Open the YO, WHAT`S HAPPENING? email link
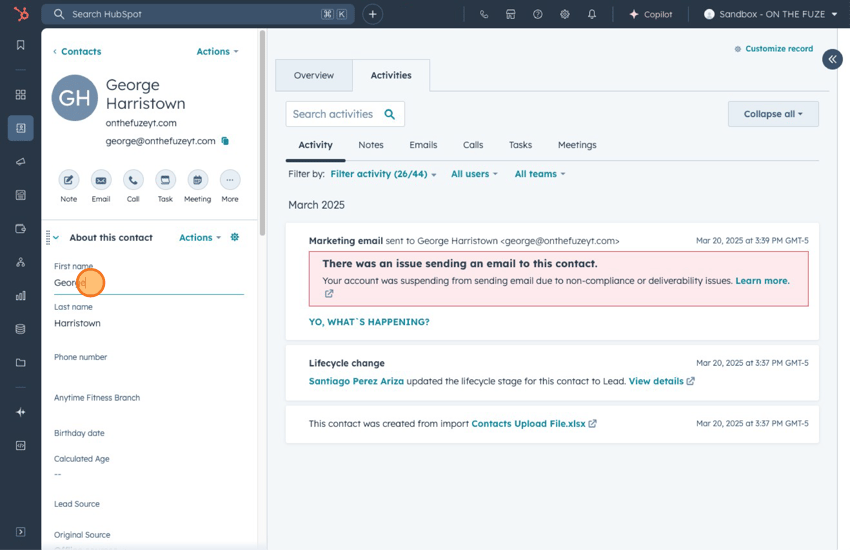 point(369,322)
